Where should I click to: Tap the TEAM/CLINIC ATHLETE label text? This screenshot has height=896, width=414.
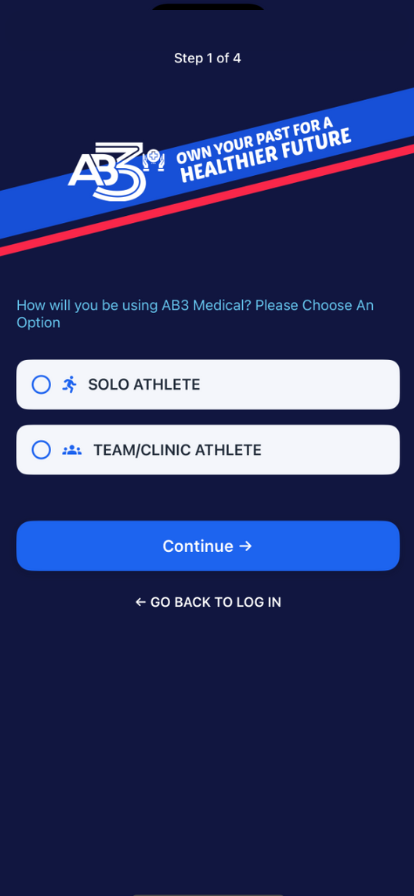pos(177,450)
